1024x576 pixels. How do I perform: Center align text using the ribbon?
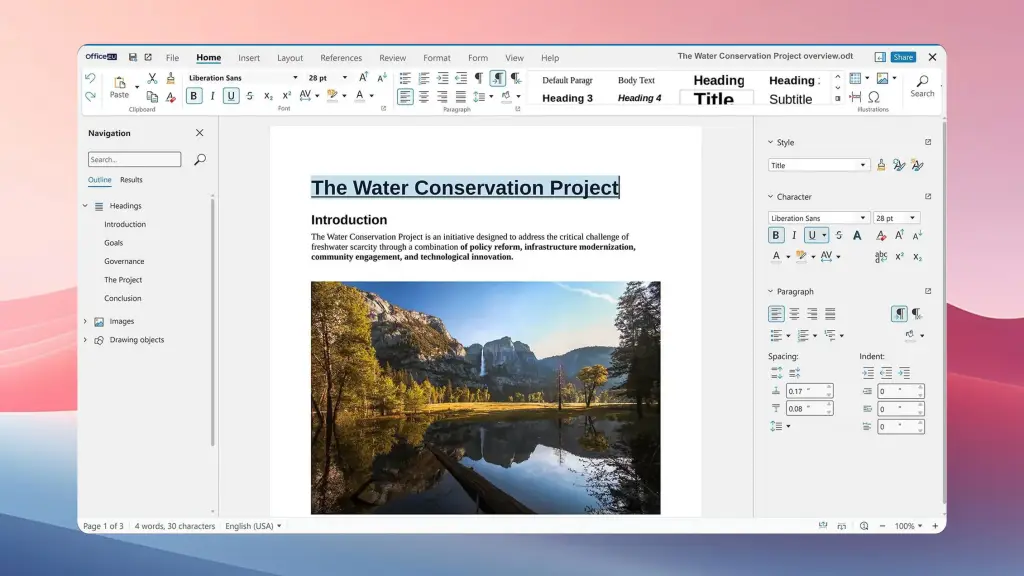(x=423, y=96)
